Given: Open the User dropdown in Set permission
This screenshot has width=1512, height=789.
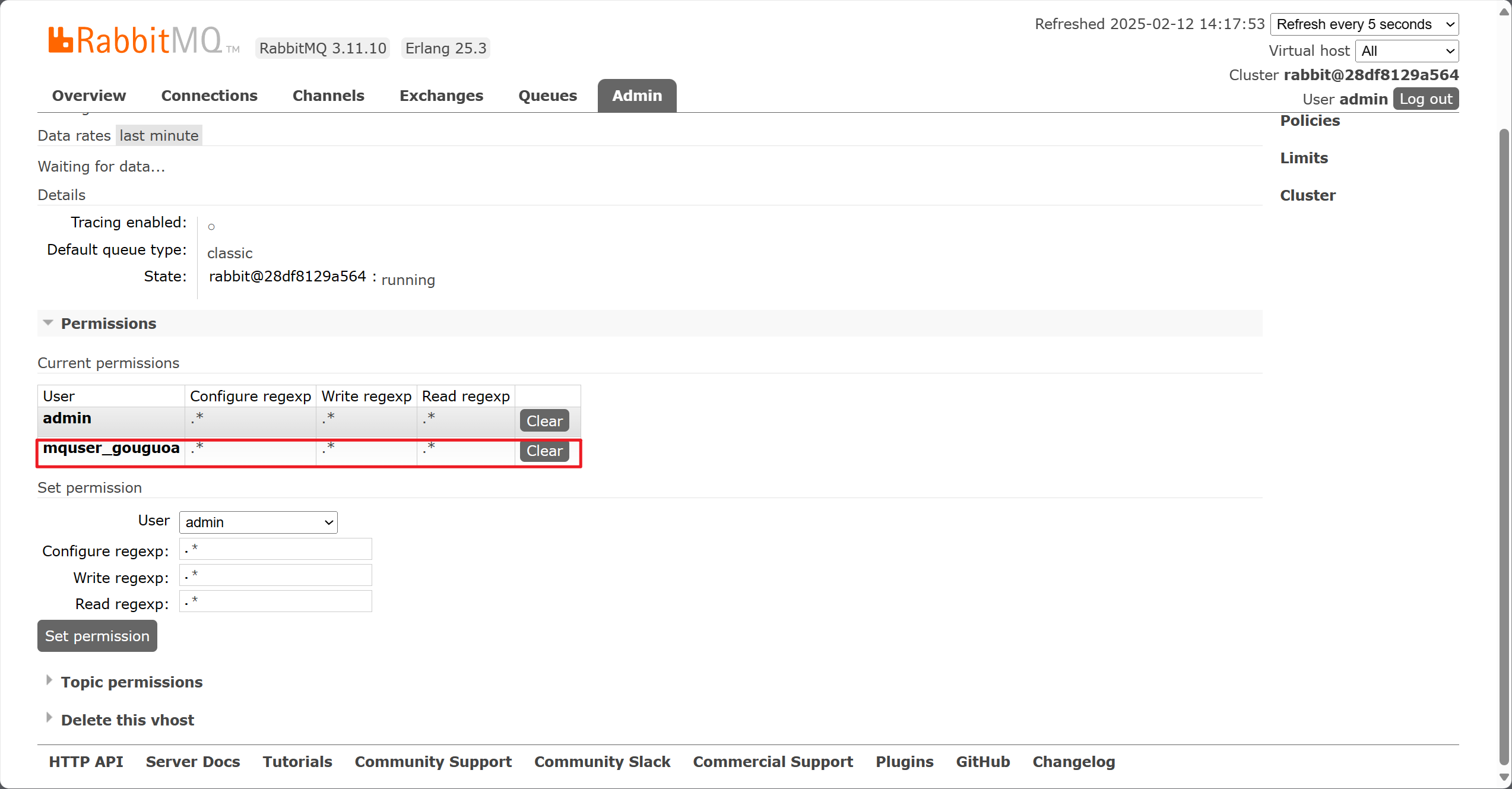Looking at the screenshot, I should pyautogui.click(x=258, y=522).
